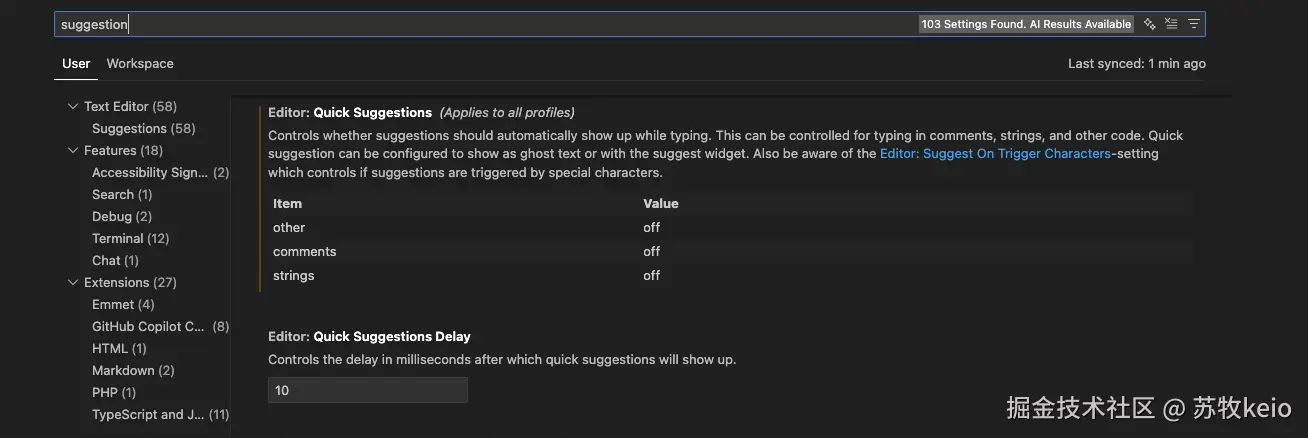The image size is (1308, 438).
Task: Show Terminal settings in the sidebar
Action: tap(118, 238)
